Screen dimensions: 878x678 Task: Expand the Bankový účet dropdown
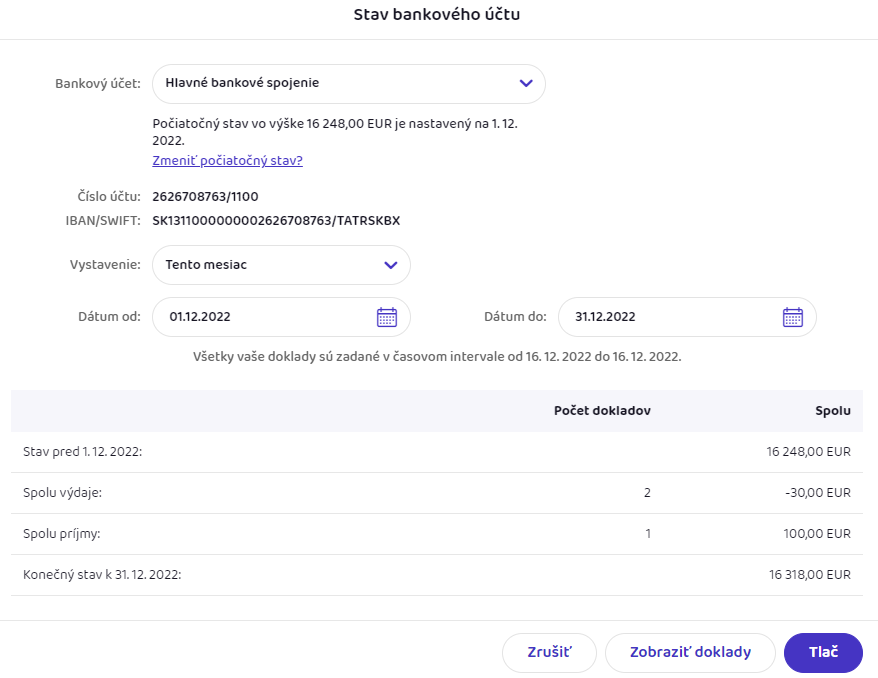tap(526, 84)
